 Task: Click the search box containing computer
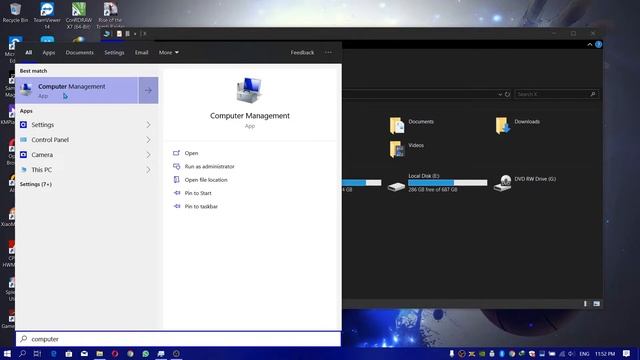click(x=178, y=339)
